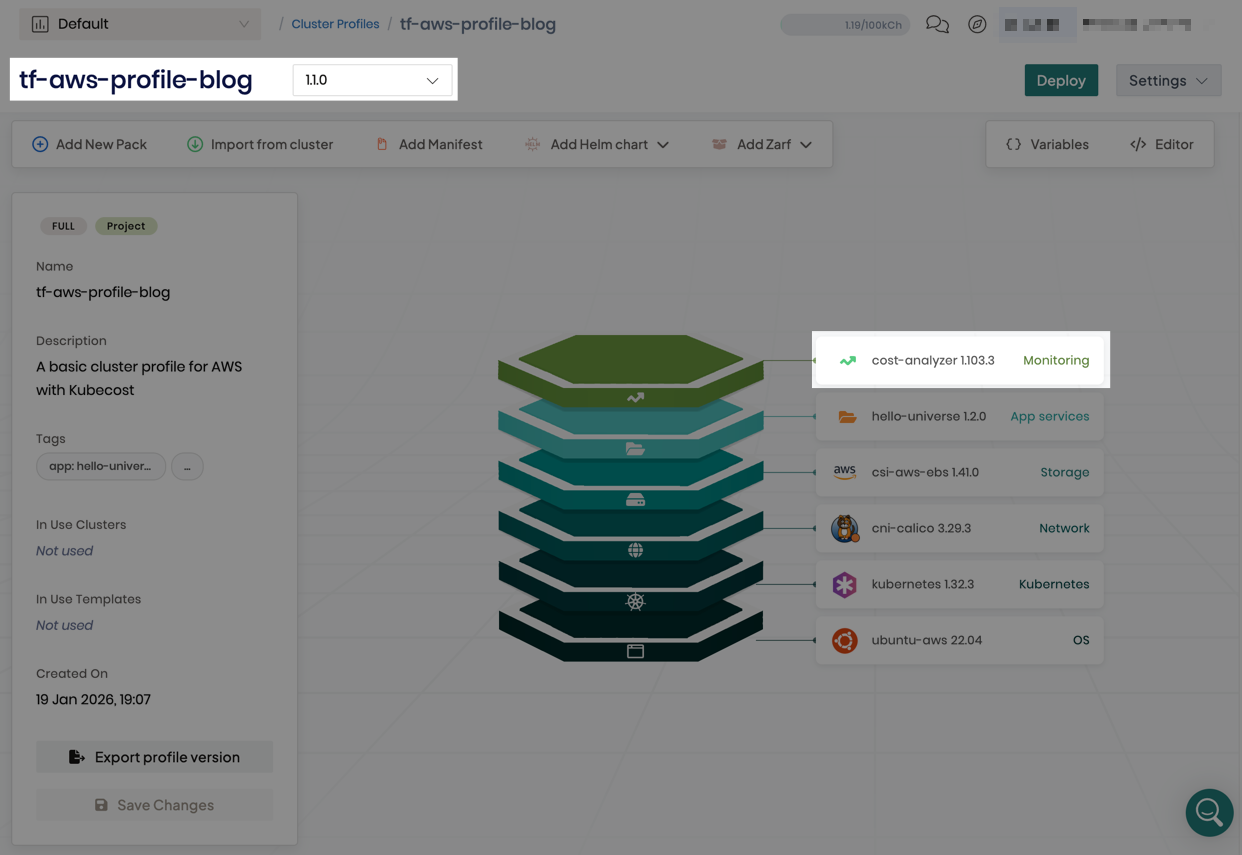Click the search magnifier at bottom right
1242x855 pixels.
[1209, 813]
